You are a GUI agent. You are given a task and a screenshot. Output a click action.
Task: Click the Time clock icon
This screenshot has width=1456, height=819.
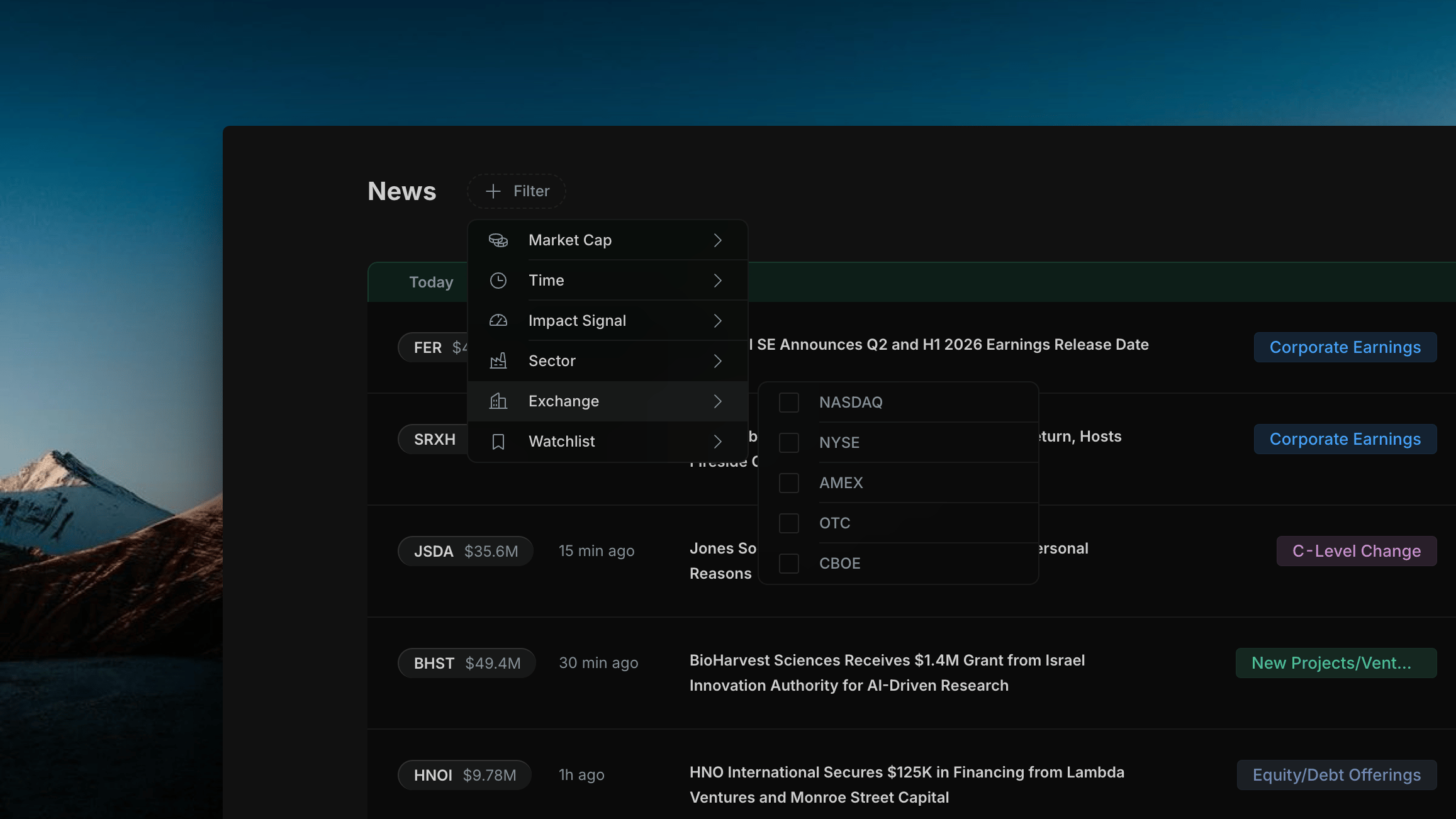498,281
